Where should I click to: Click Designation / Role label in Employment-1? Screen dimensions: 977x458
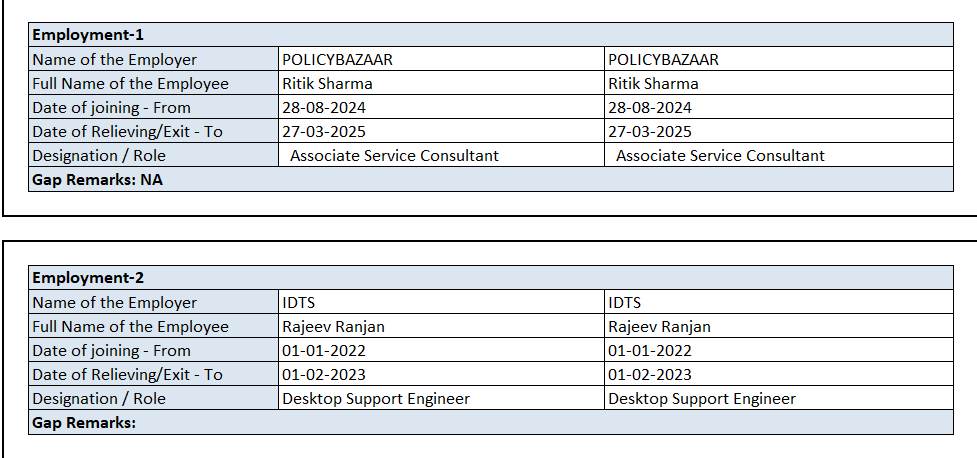[99, 156]
